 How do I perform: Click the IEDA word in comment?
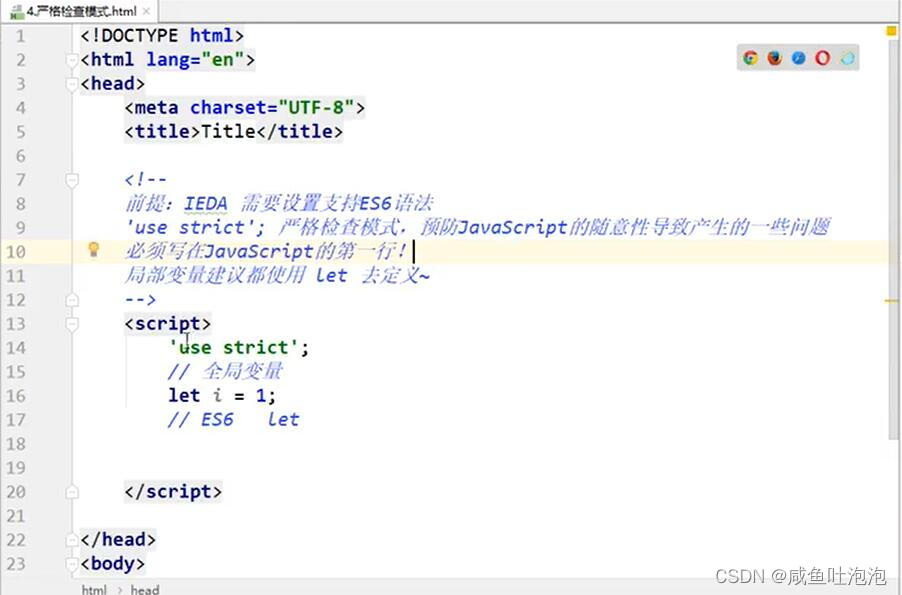(205, 204)
